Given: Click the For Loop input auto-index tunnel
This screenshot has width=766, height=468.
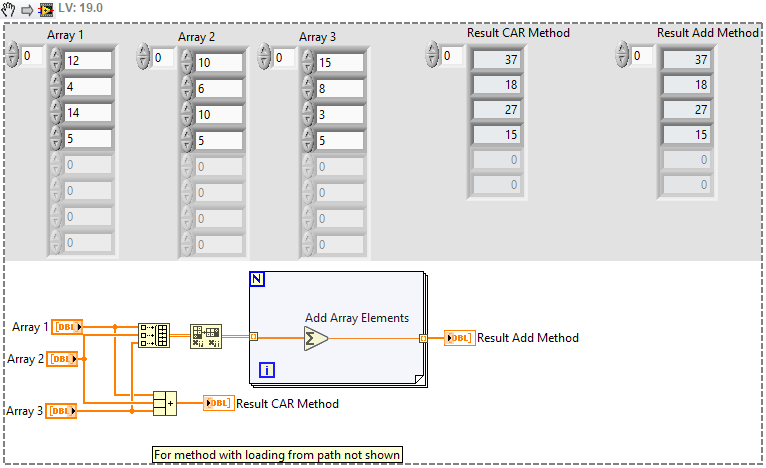Looking at the screenshot, I should click(x=254, y=337).
